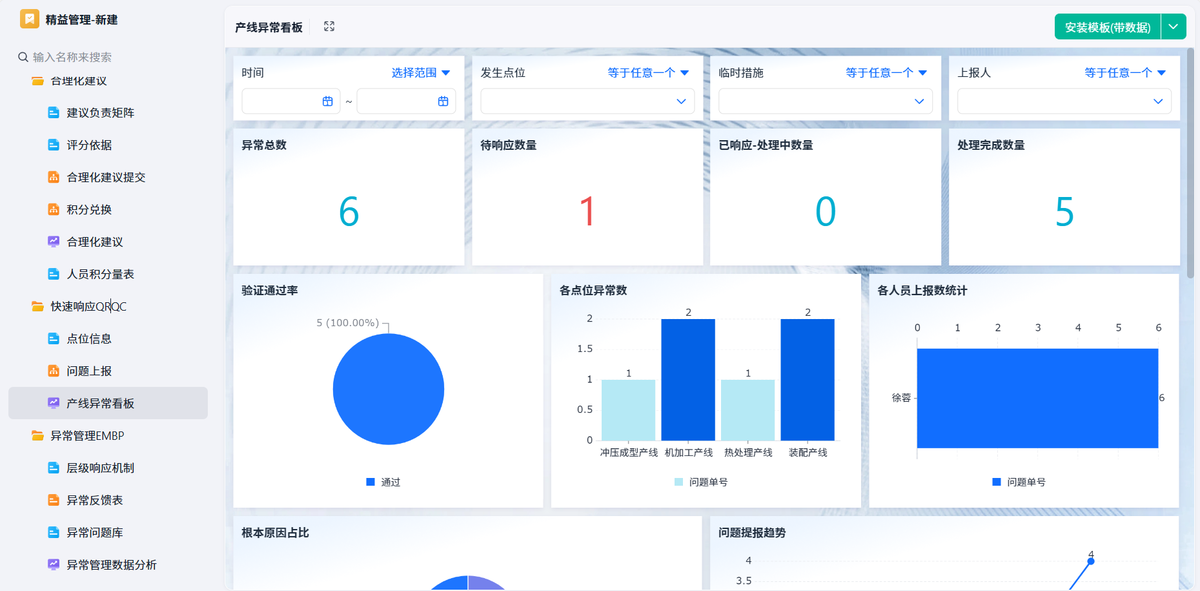1200x591 pixels.
Task: Toggle the 通过 legend under the pie chart
Action: [x=385, y=483]
